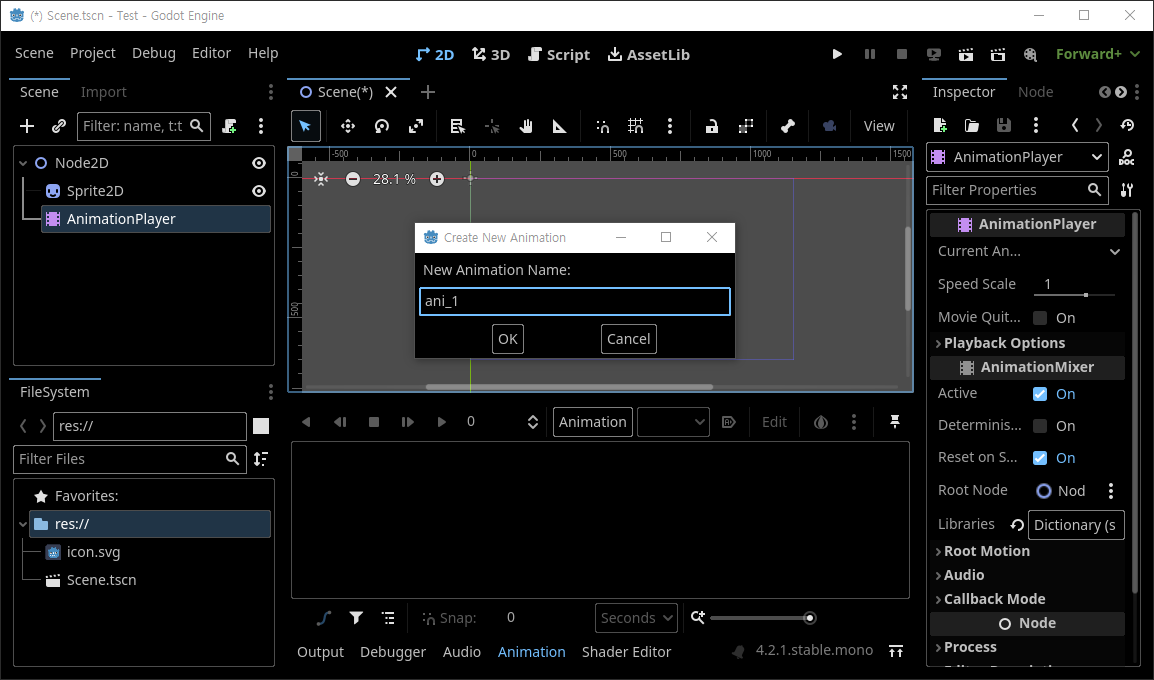
Task: Select the Move Mode tool in viewport toolbar
Action: point(347,127)
